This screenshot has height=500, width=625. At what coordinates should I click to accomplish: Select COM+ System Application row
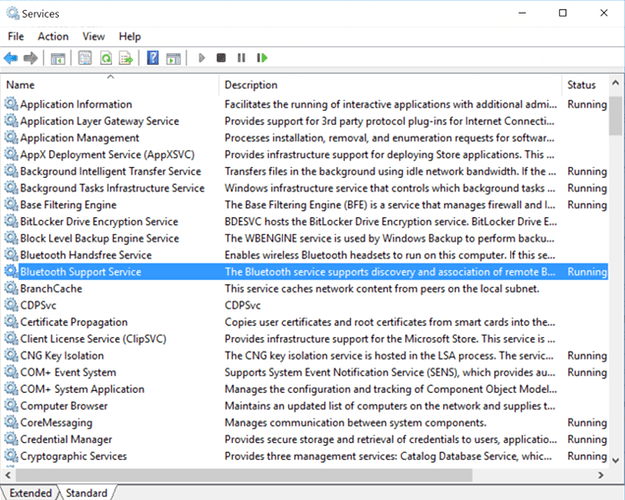305,389
